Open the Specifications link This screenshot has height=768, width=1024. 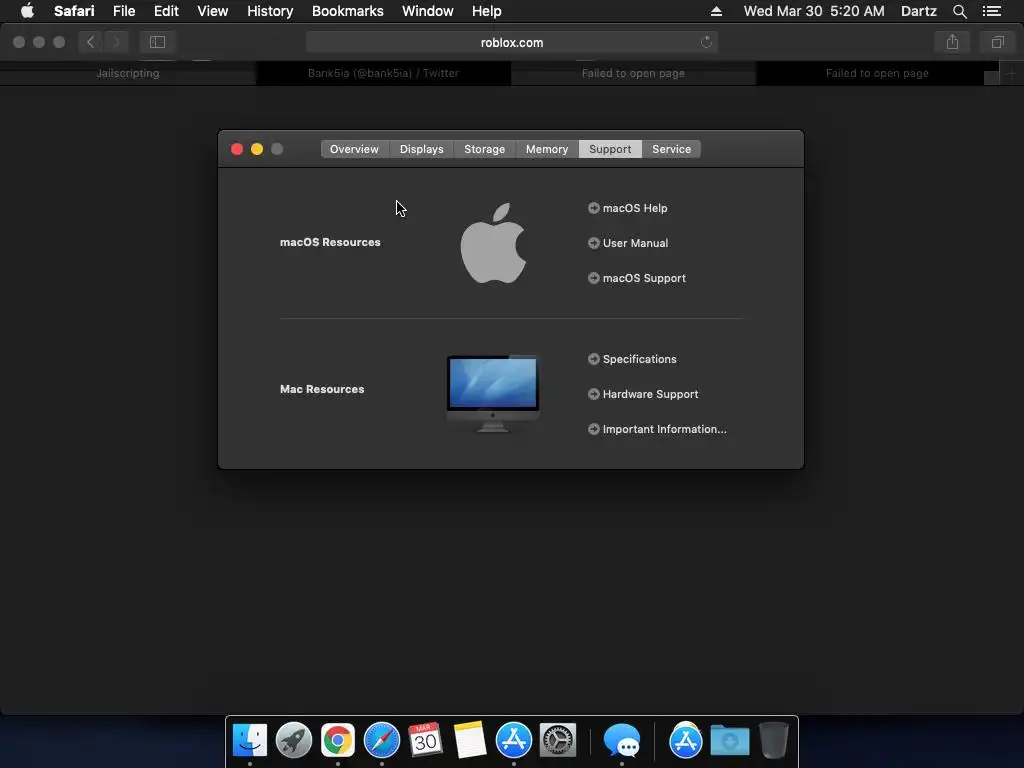[632, 359]
